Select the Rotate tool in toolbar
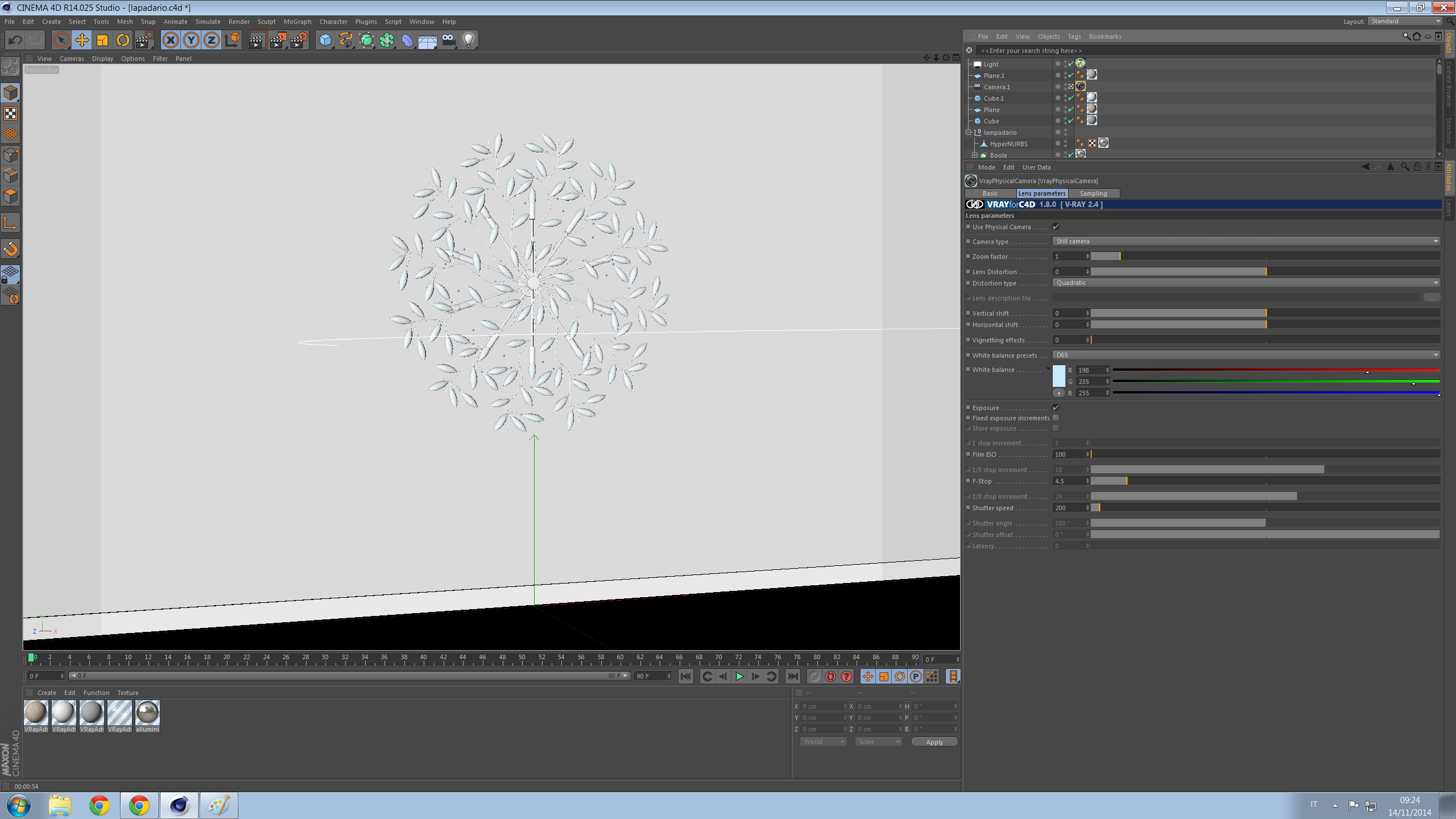The image size is (1456, 819). 123,40
